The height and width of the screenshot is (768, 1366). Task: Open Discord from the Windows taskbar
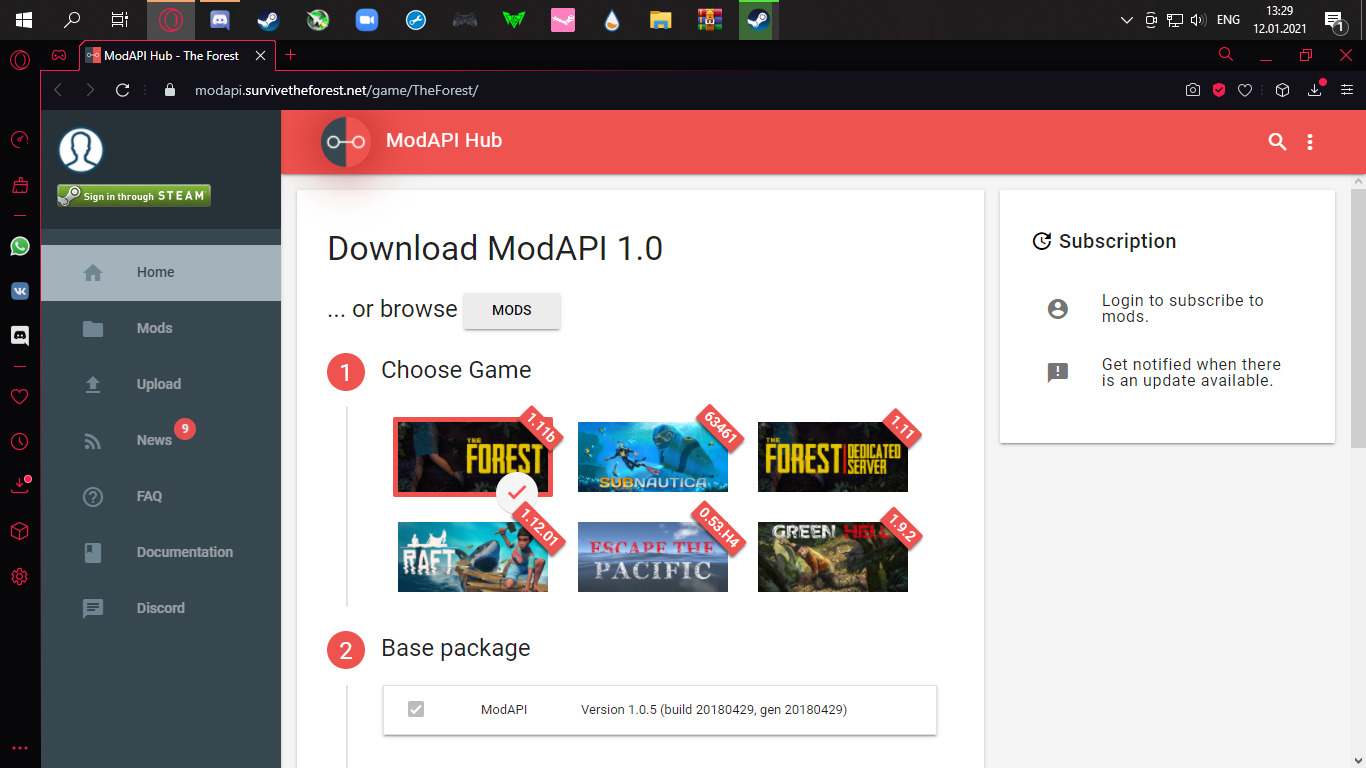coord(220,20)
